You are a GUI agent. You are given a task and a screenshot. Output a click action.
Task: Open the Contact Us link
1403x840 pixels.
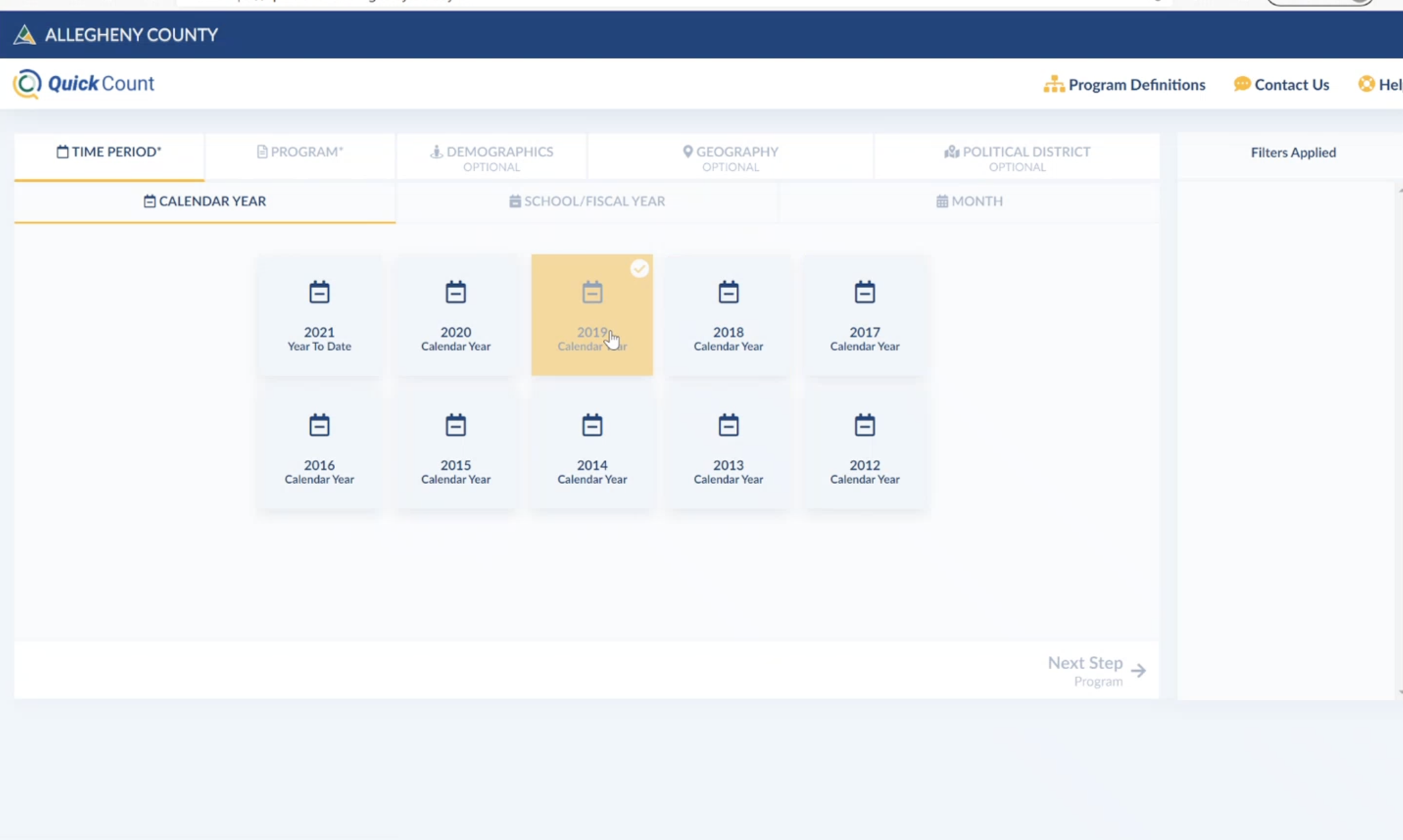point(1281,84)
